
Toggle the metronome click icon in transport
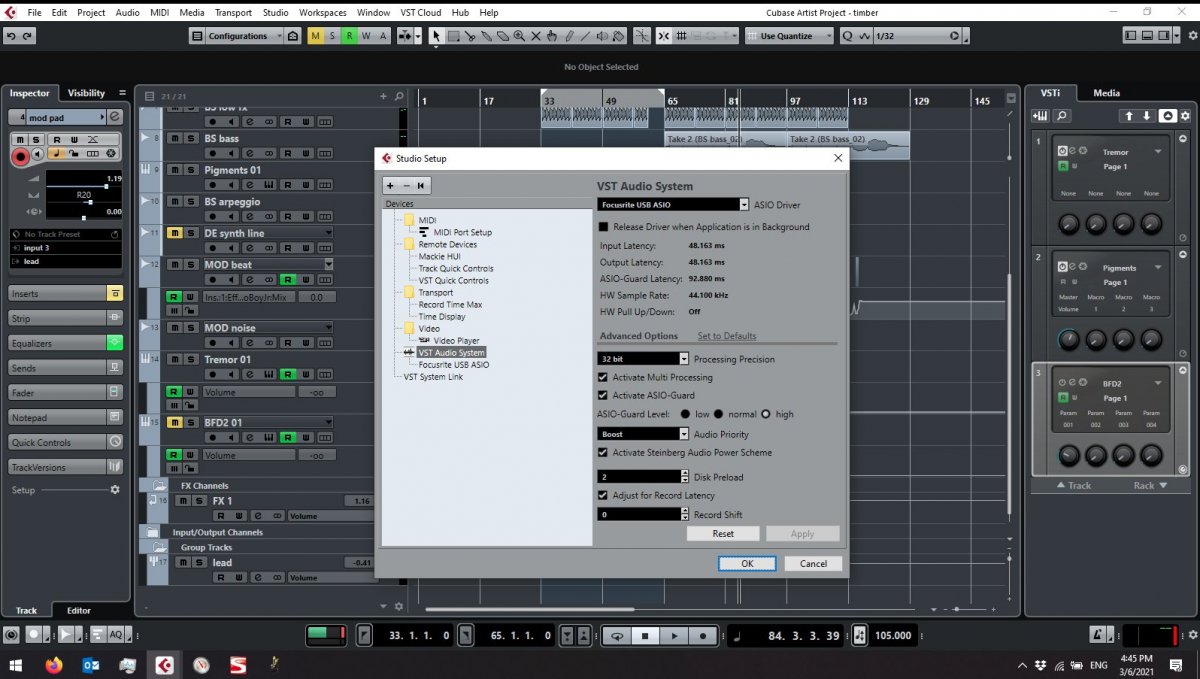click(x=1098, y=635)
